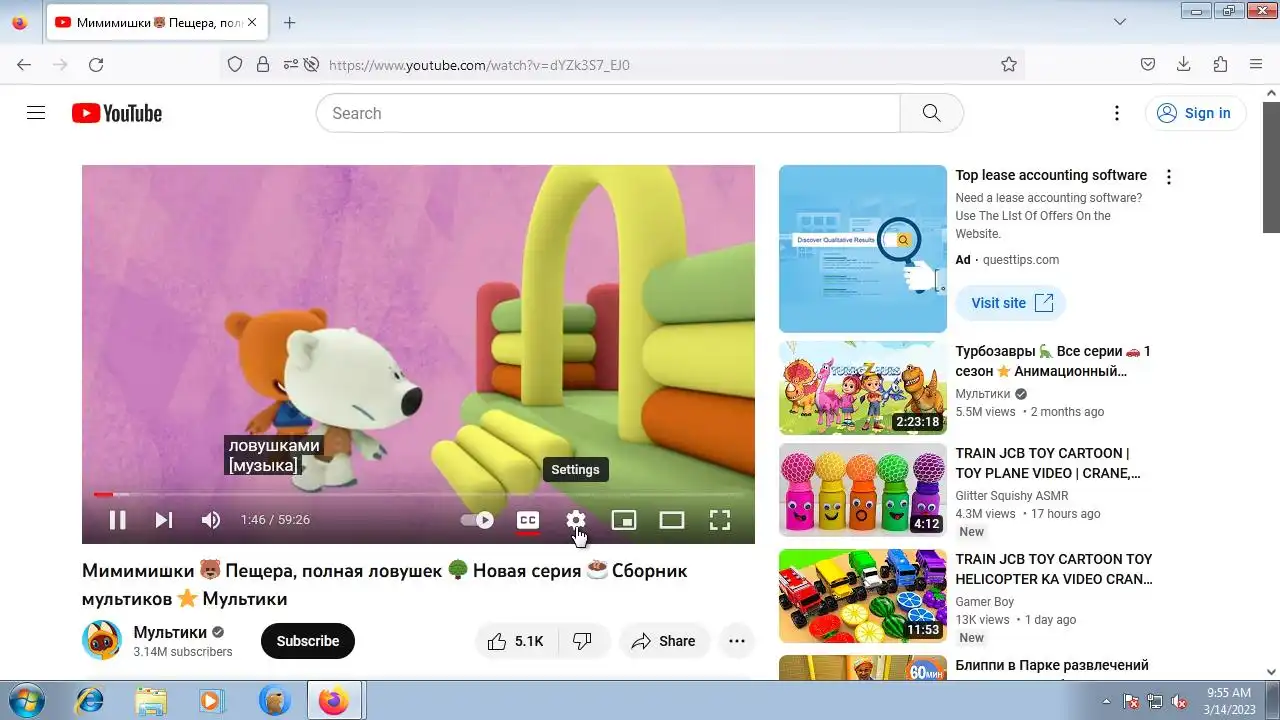Viewport: 1280px width, 720px height.
Task: Open 4:12 Glitter Squishy video thumbnail
Action: (x=863, y=490)
